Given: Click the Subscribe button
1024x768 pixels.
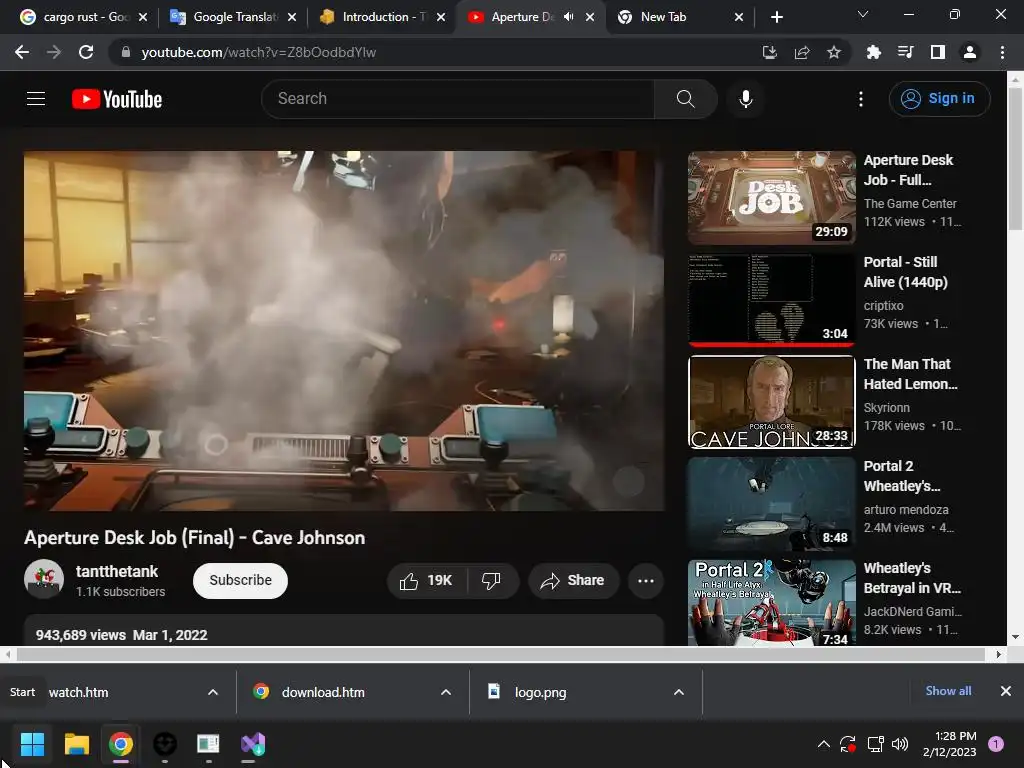Looking at the screenshot, I should point(240,581).
